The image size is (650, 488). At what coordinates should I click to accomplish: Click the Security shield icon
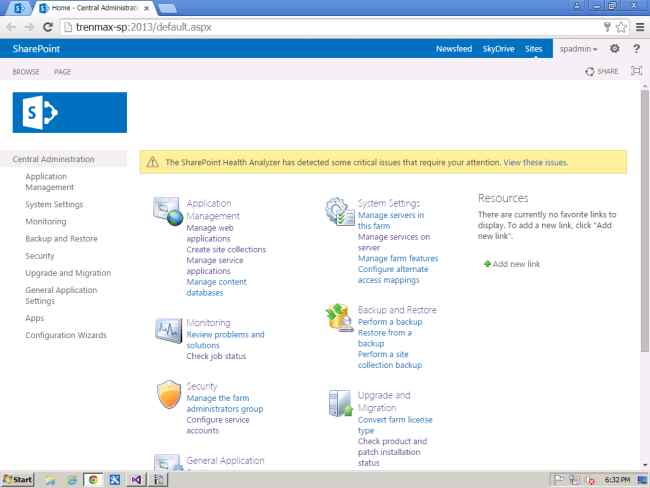coord(169,394)
